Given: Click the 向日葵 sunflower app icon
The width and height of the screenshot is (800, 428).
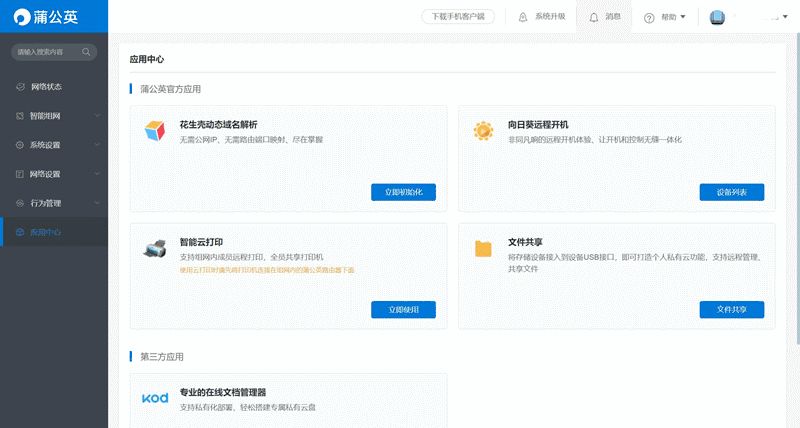Looking at the screenshot, I should click(x=483, y=131).
